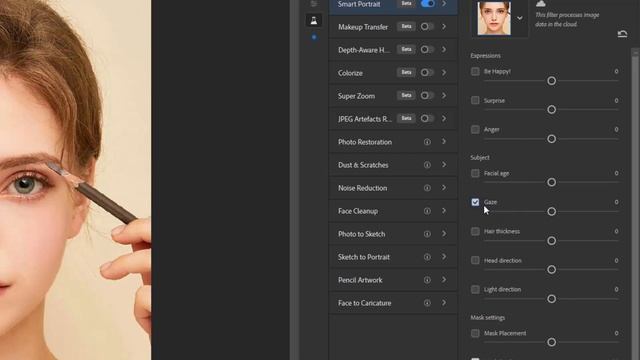Switch on the Colorize filter toggle
This screenshot has width=640, height=360.
pos(427,73)
